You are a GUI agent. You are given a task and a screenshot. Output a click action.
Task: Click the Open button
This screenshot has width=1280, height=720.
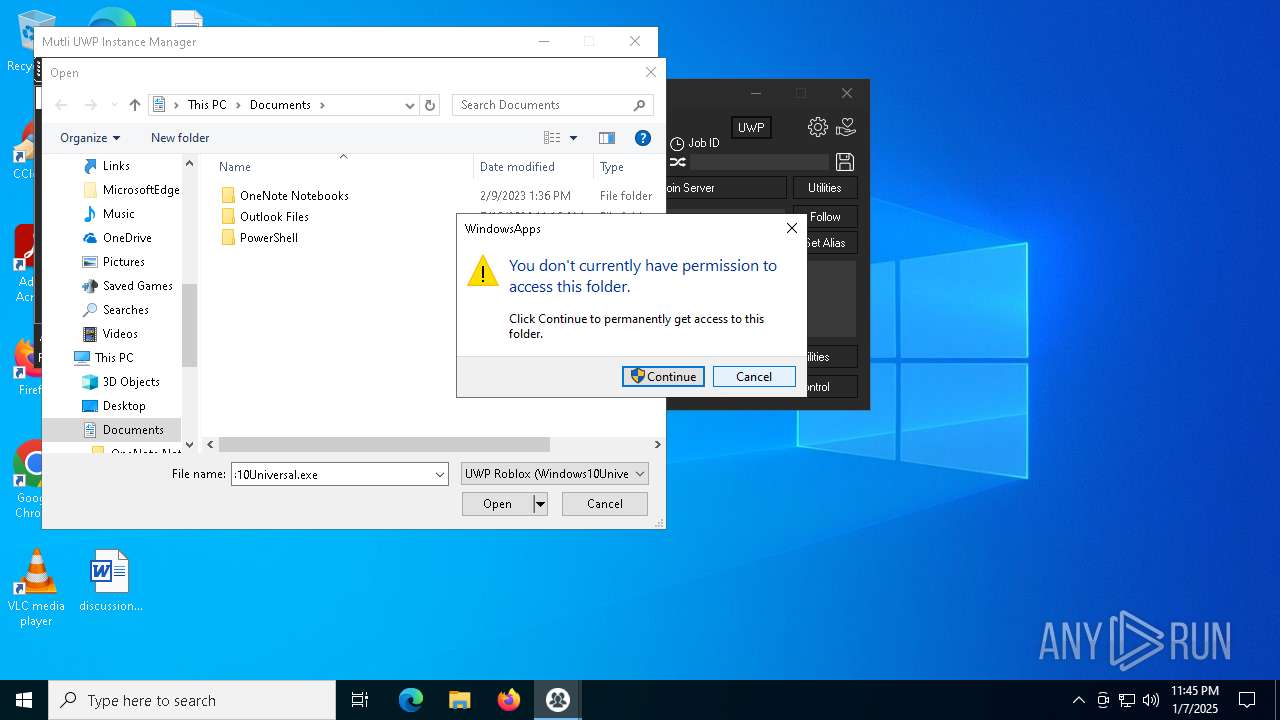497,504
